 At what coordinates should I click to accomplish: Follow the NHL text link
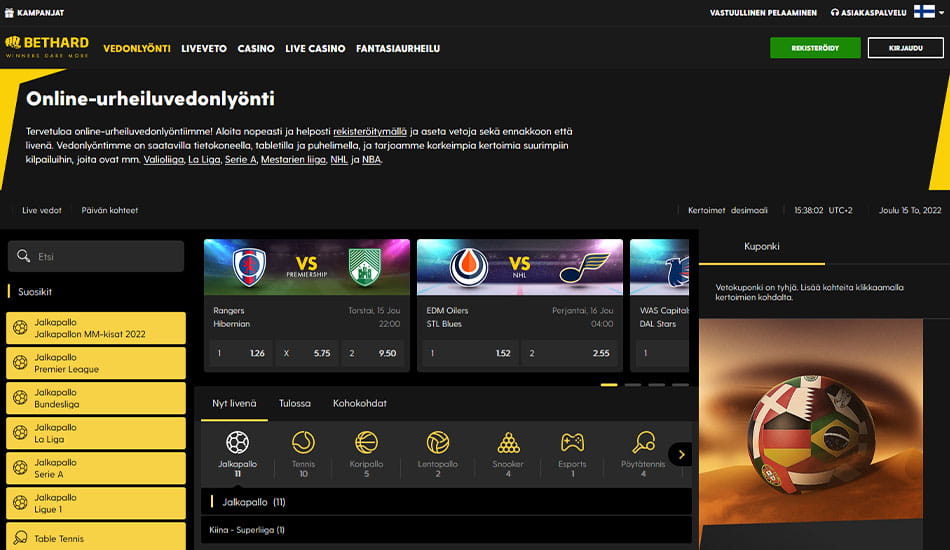coord(339,160)
